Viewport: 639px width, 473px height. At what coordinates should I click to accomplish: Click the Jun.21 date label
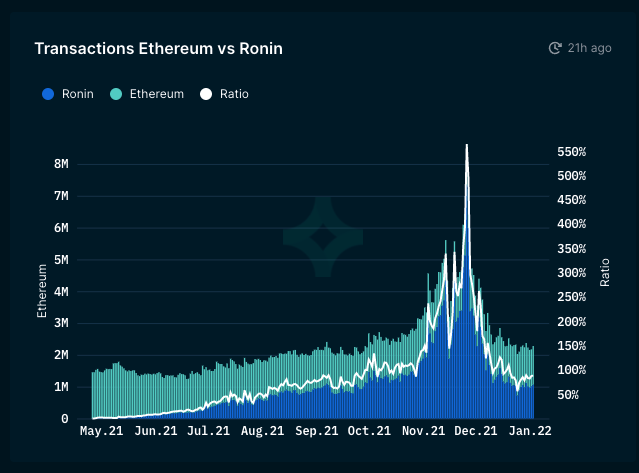(156, 431)
